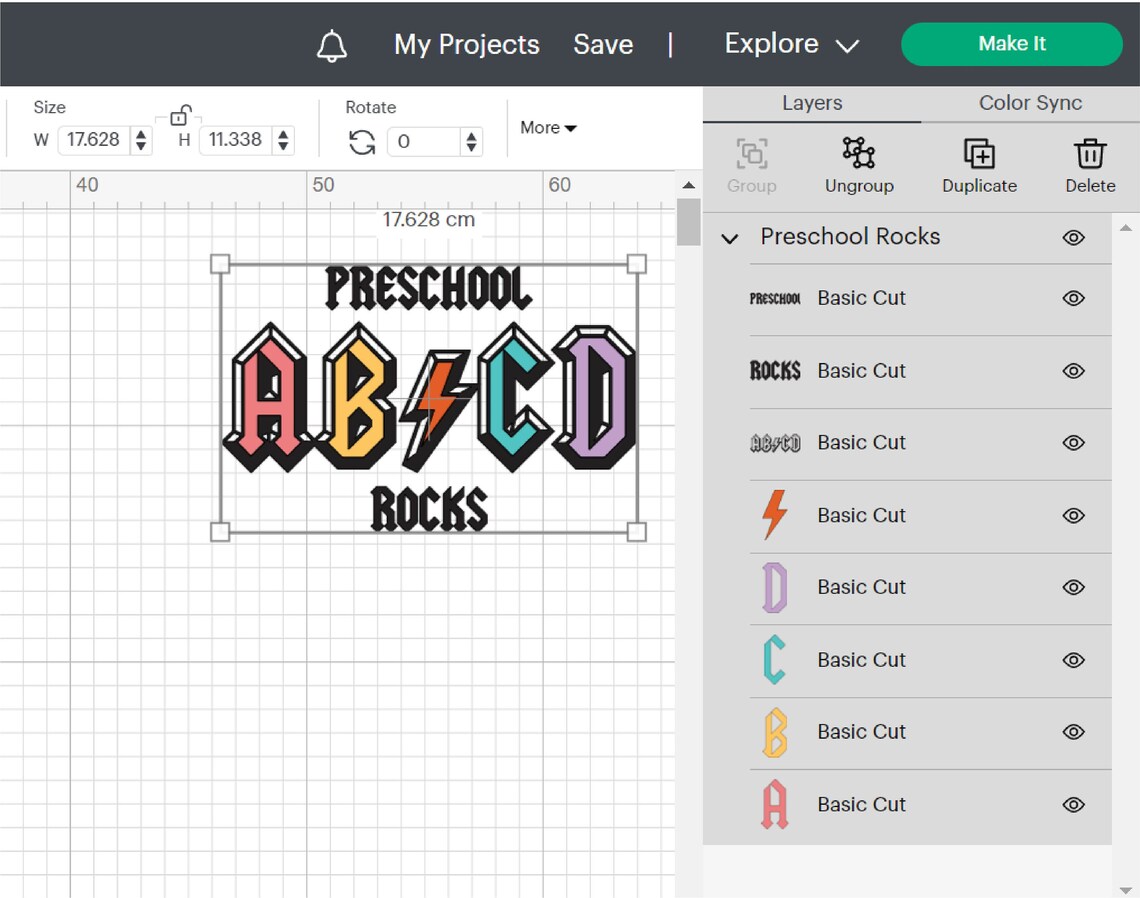Viewport: 1140px width, 898px height.
Task: Toggle visibility of the Preschool Rocks group
Action: (x=1072, y=237)
